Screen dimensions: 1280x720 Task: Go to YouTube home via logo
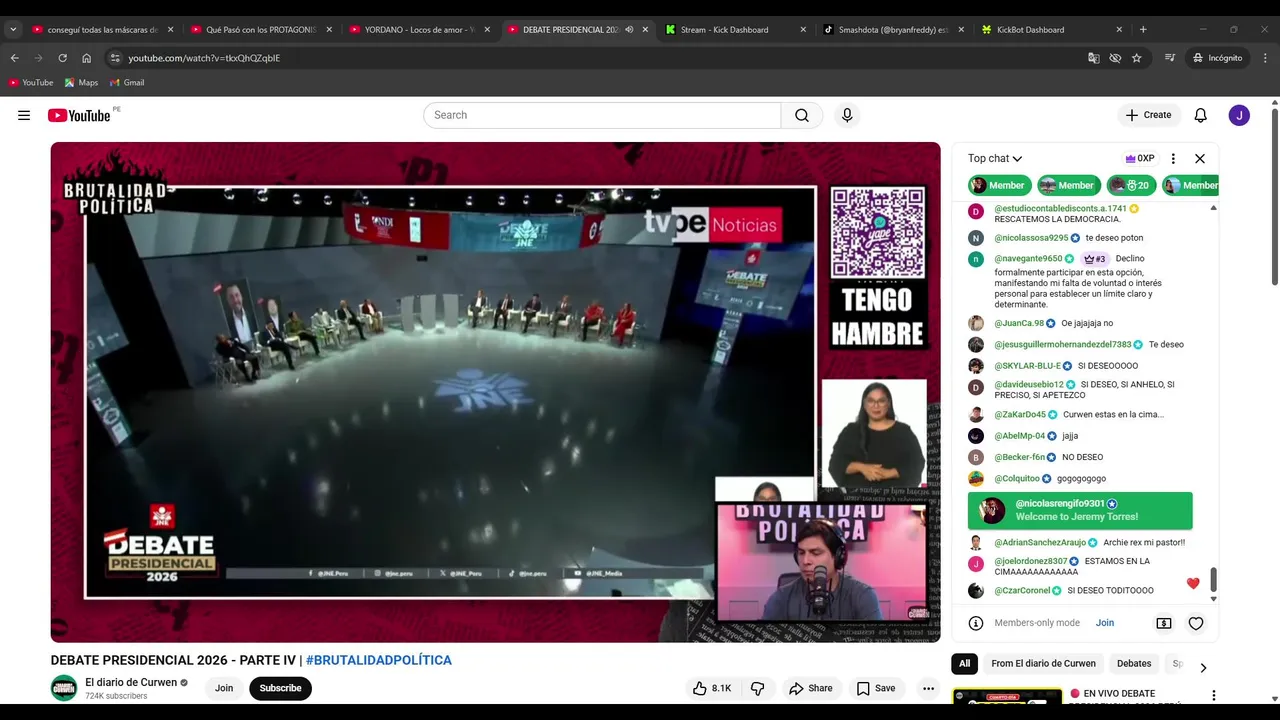tap(80, 115)
